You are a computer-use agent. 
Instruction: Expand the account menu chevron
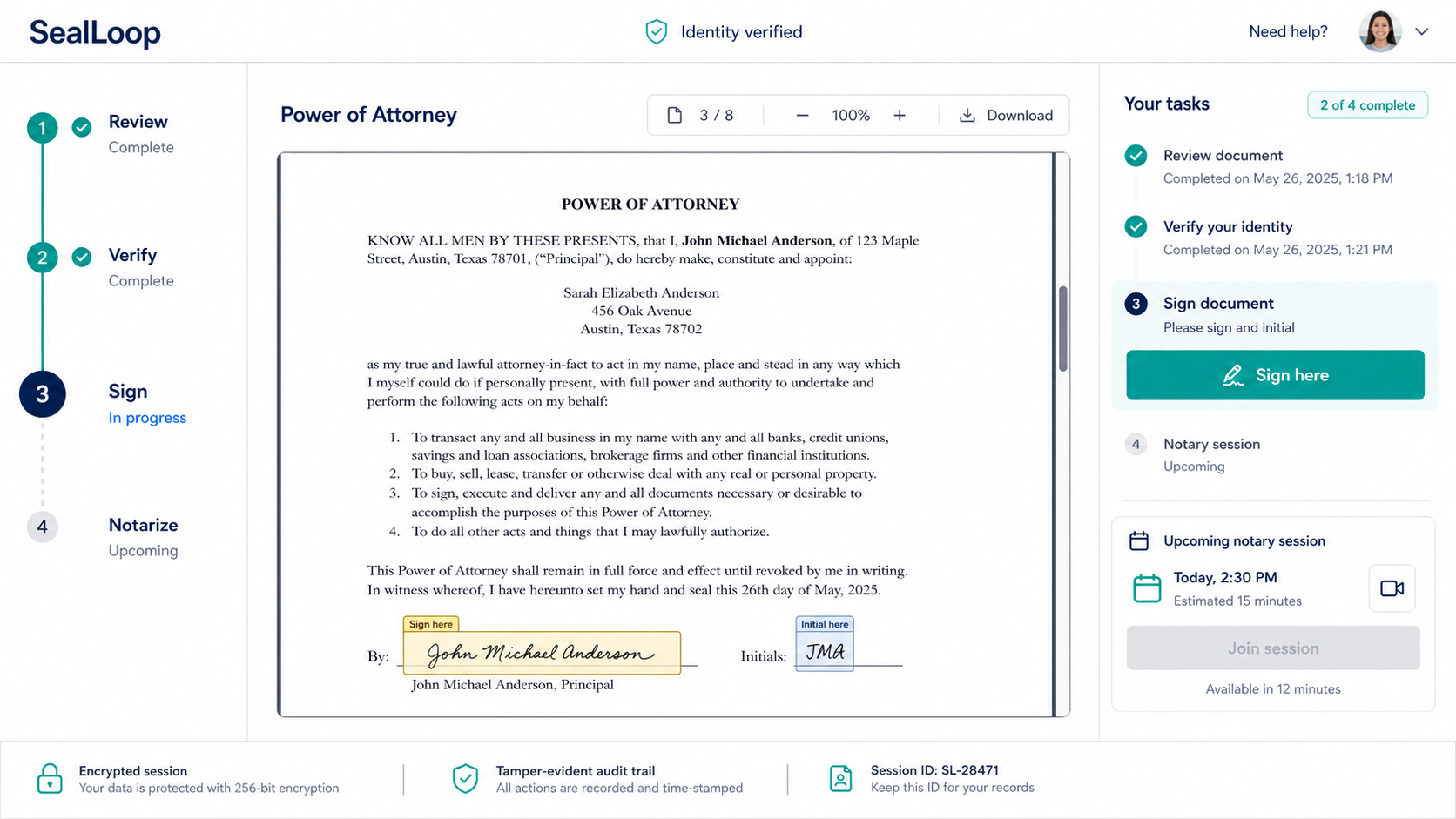pos(1422,31)
